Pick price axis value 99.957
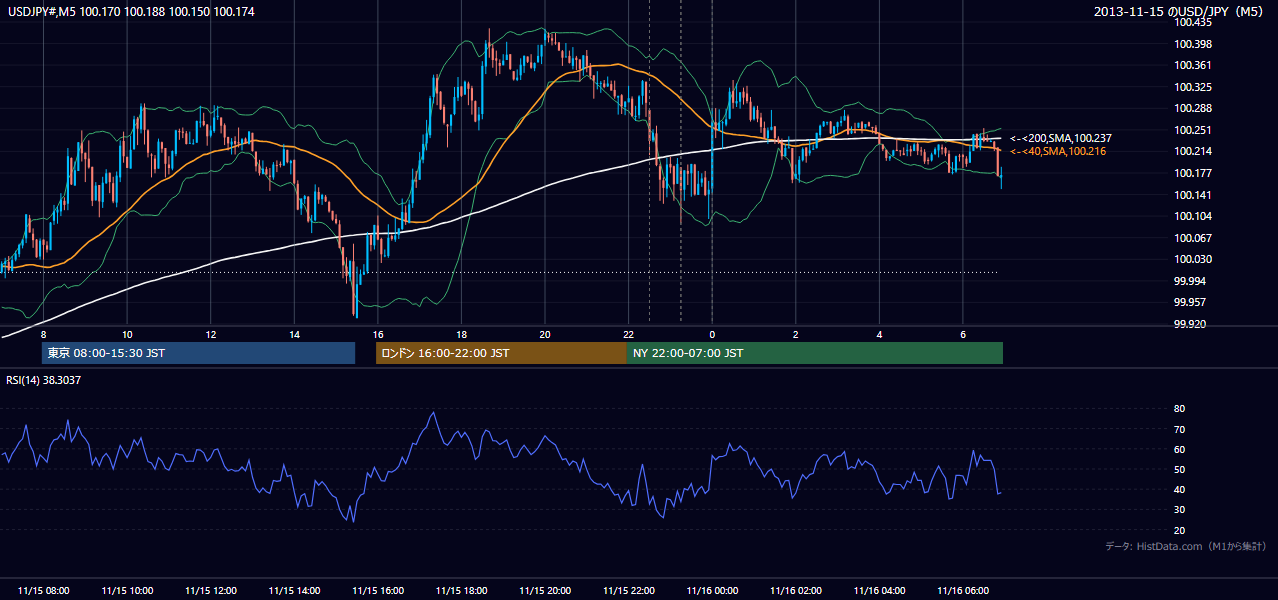Screen dimensions: 1278x600 point(1191,302)
